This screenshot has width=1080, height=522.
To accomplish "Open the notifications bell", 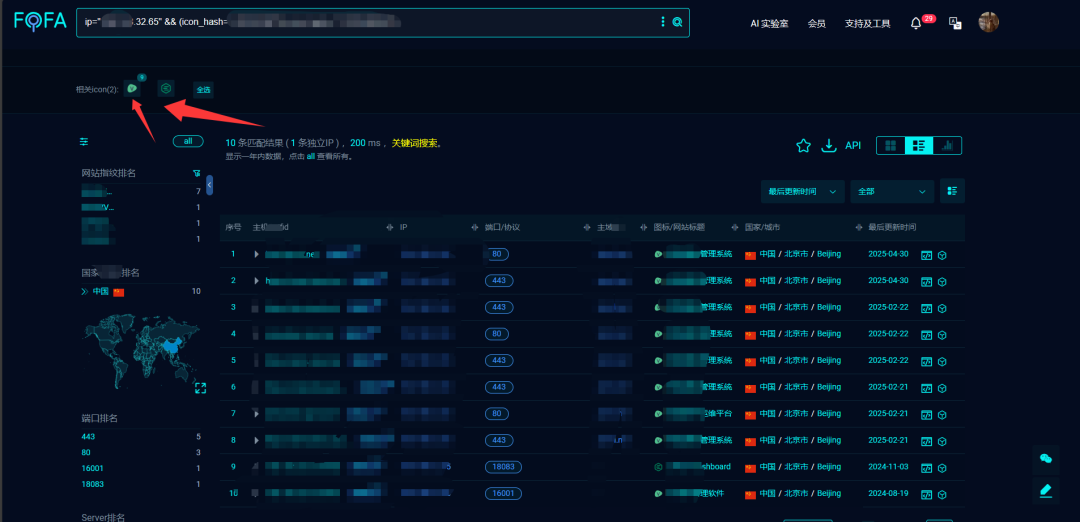I will point(915,23).
